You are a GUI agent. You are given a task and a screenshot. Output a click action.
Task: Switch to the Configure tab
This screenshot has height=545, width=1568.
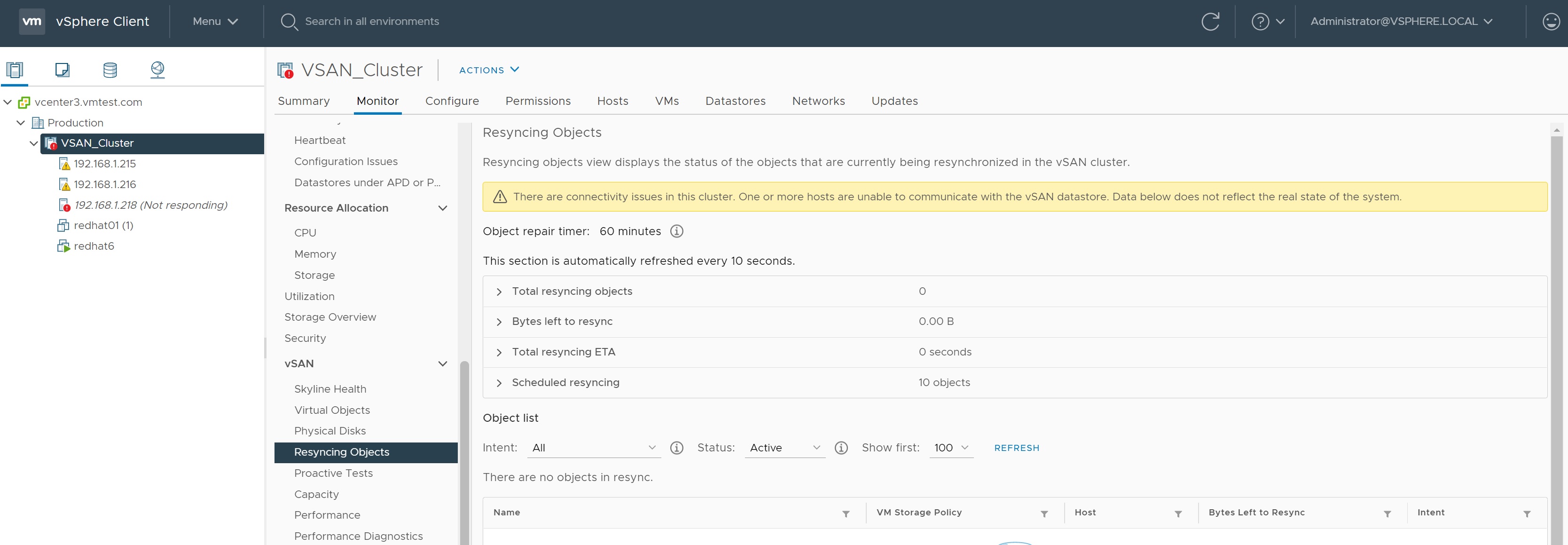pyautogui.click(x=452, y=101)
